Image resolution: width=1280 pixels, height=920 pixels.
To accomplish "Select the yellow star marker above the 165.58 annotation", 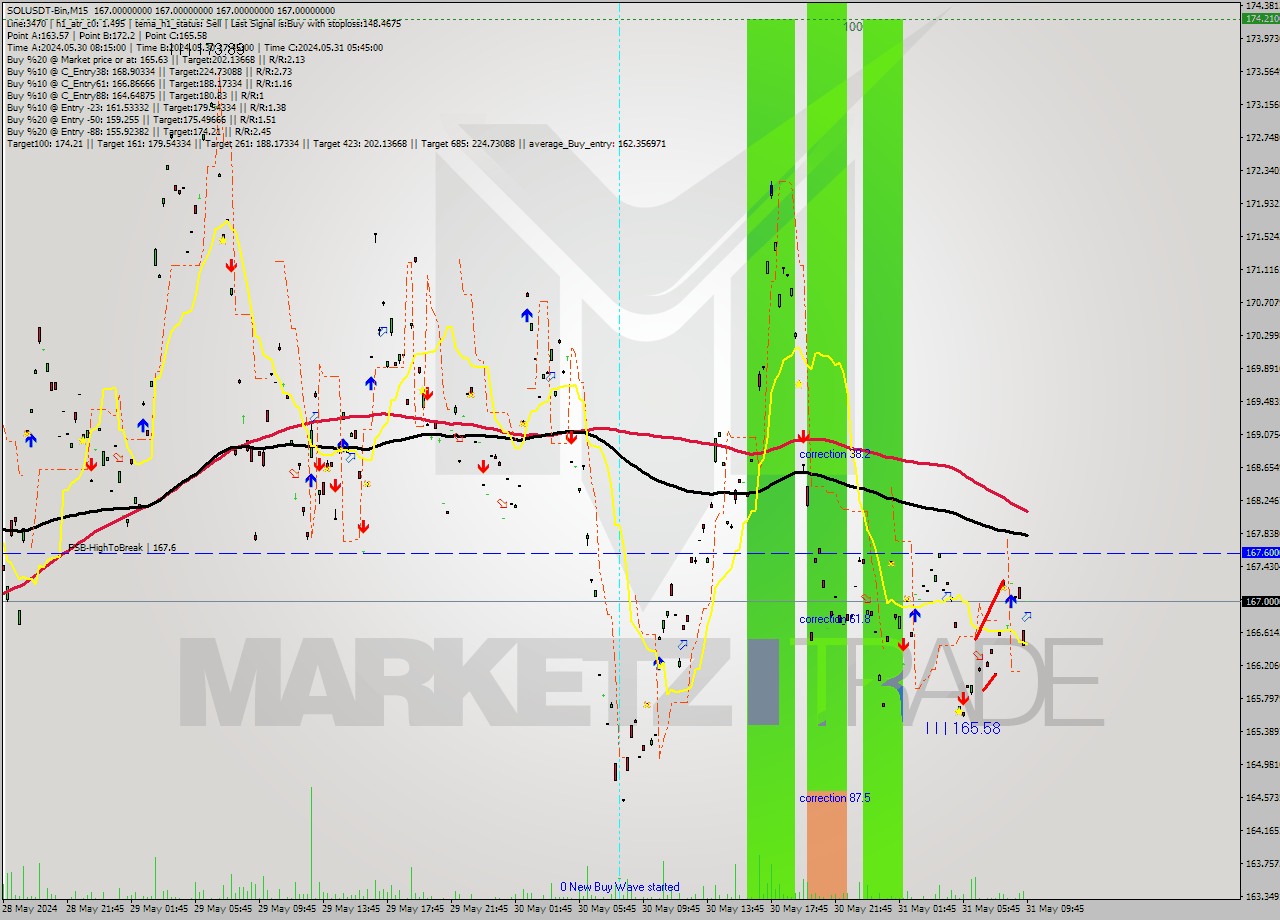I will tap(958, 712).
